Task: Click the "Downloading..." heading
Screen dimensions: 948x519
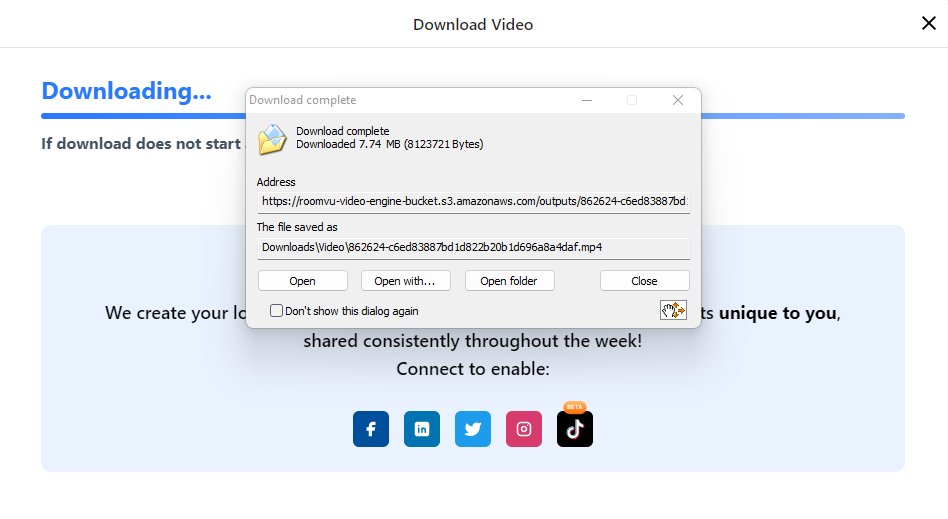Action: click(126, 91)
